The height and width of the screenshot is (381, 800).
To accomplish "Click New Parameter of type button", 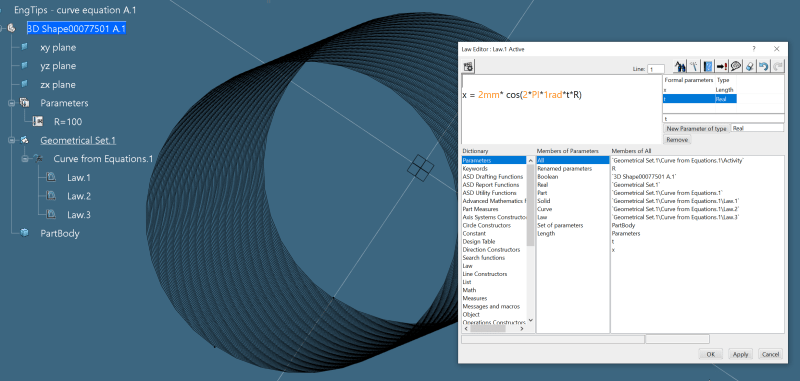I will coord(696,129).
